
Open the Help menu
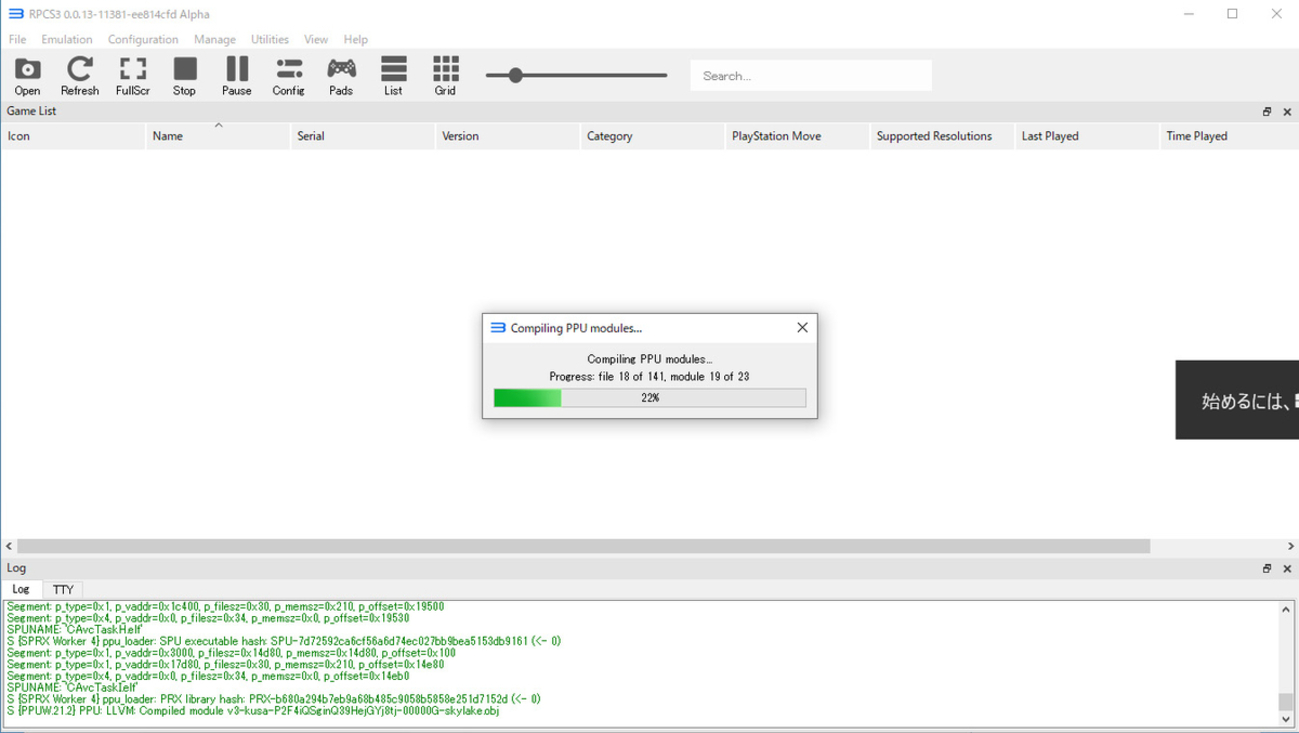coord(355,39)
